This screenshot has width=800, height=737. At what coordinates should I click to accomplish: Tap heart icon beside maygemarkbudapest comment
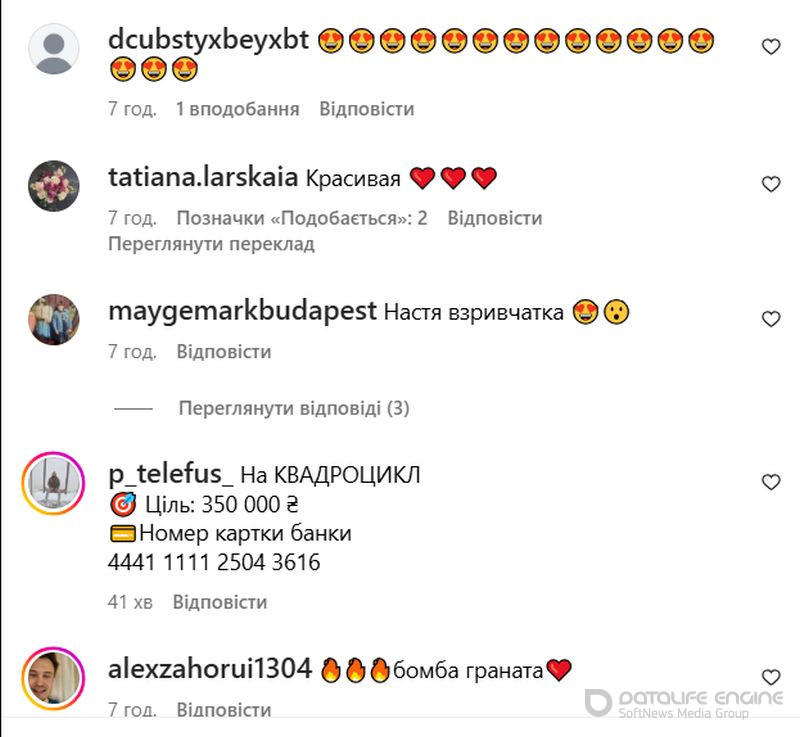click(x=771, y=318)
